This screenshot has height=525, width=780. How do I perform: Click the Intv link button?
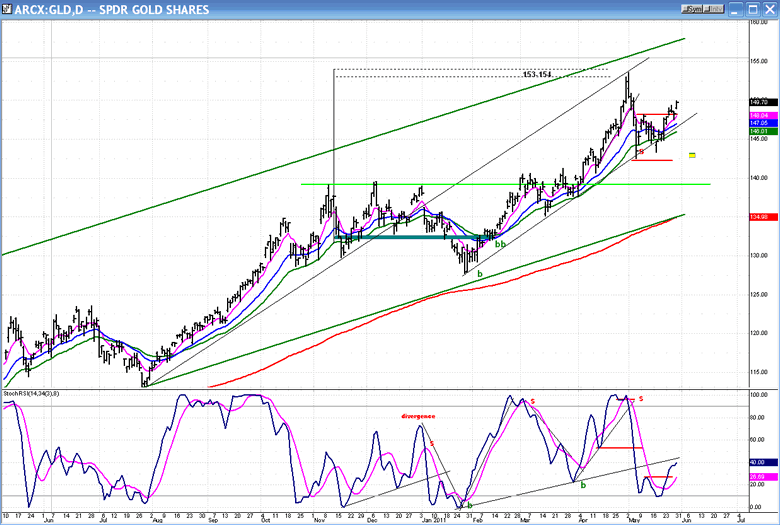[x=714, y=9]
